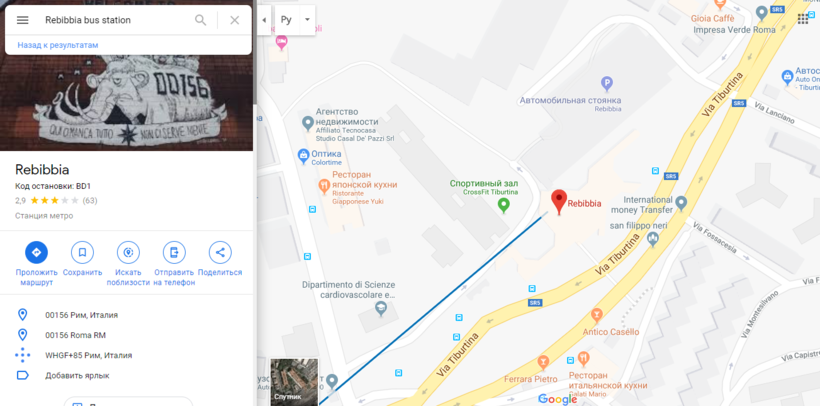Click the Rebibbia bus station search field

click(116, 20)
